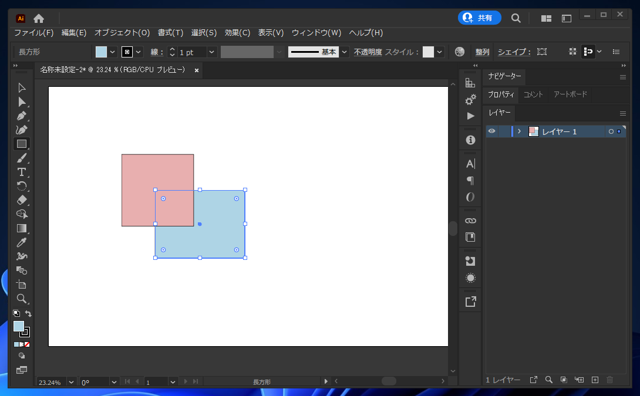This screenshot has width=640, height=396.
Task: Click the fill swatch in toolbar
Action: point(18,326)
